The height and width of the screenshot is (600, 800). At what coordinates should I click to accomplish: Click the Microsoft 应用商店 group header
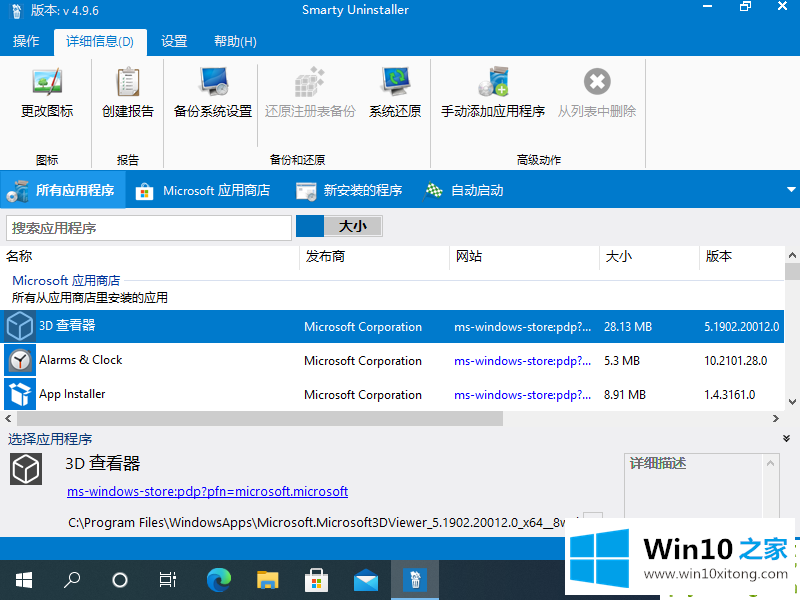pyautogui.click(x=66, y=281)
